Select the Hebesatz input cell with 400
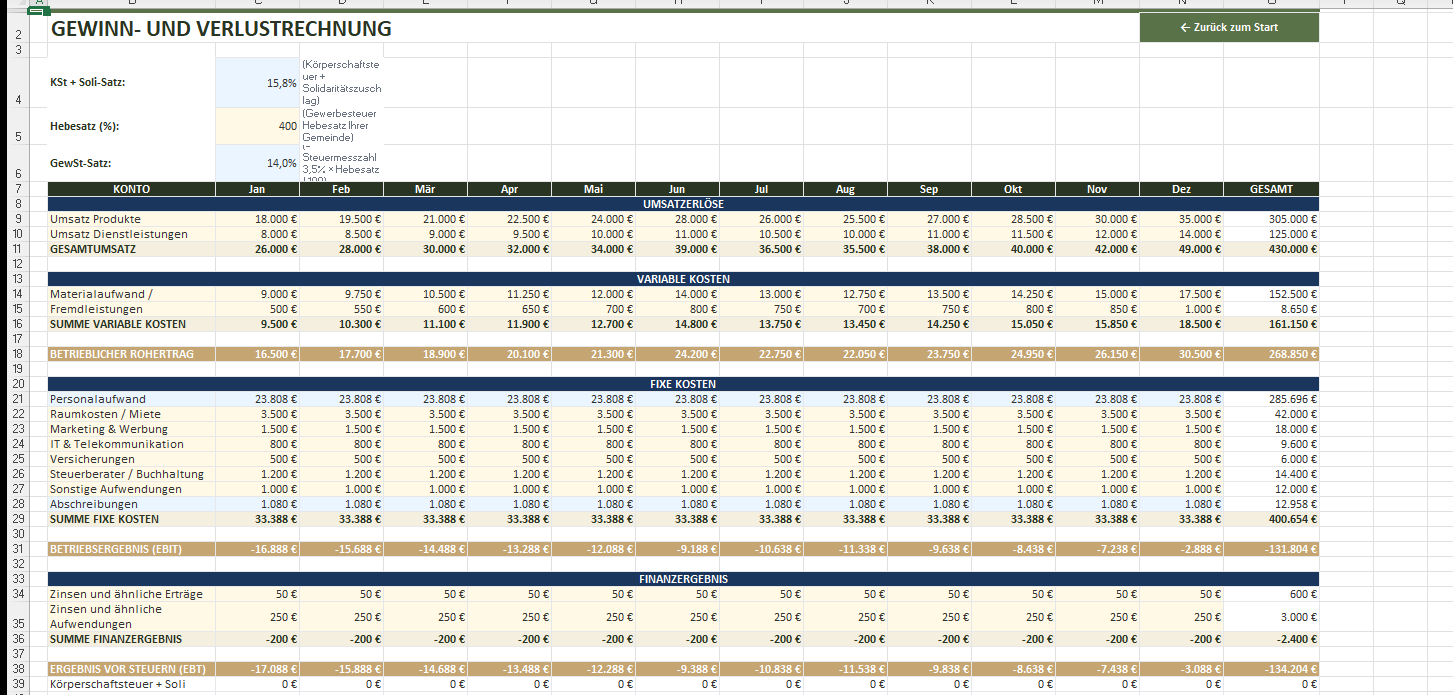Viewport: 1453px width, 695px height. (257, 126)
